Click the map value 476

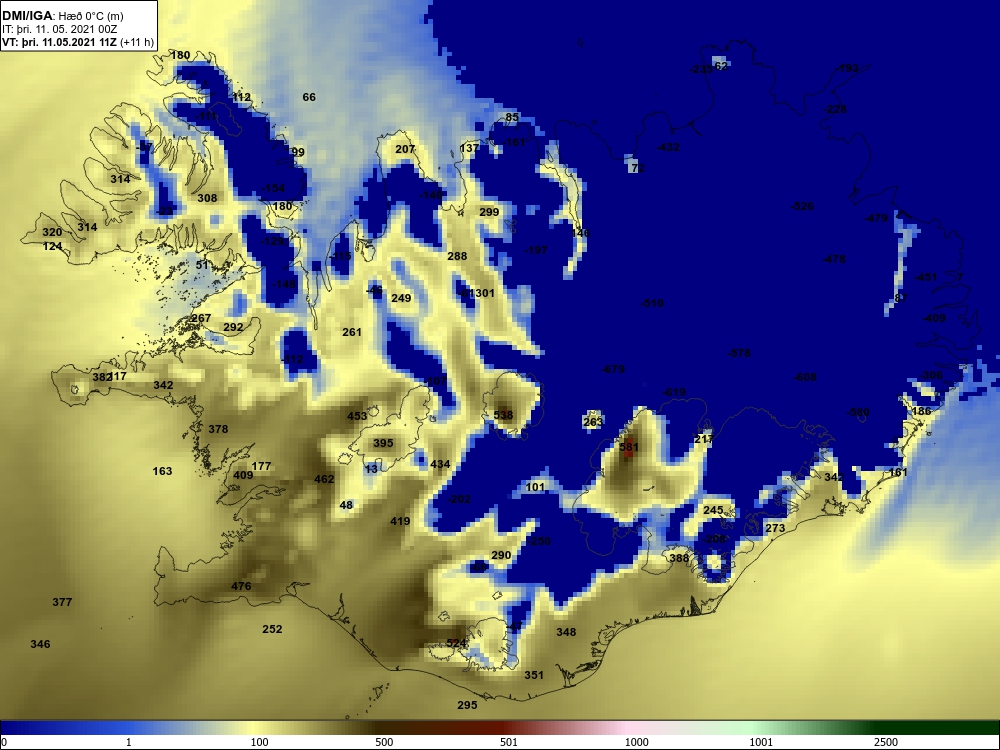241,586
